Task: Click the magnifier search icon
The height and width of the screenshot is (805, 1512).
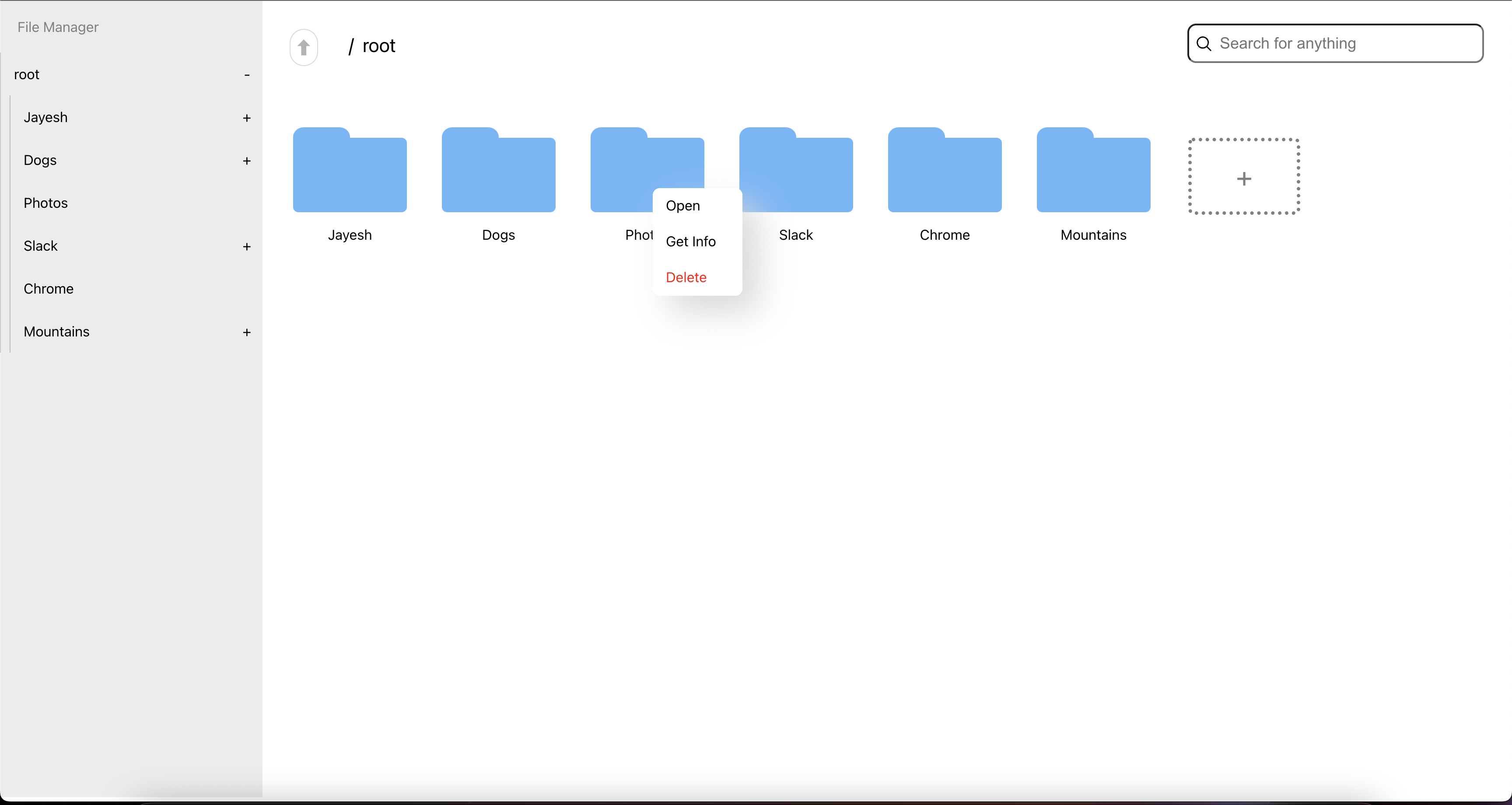Action: coord(1204,43)
